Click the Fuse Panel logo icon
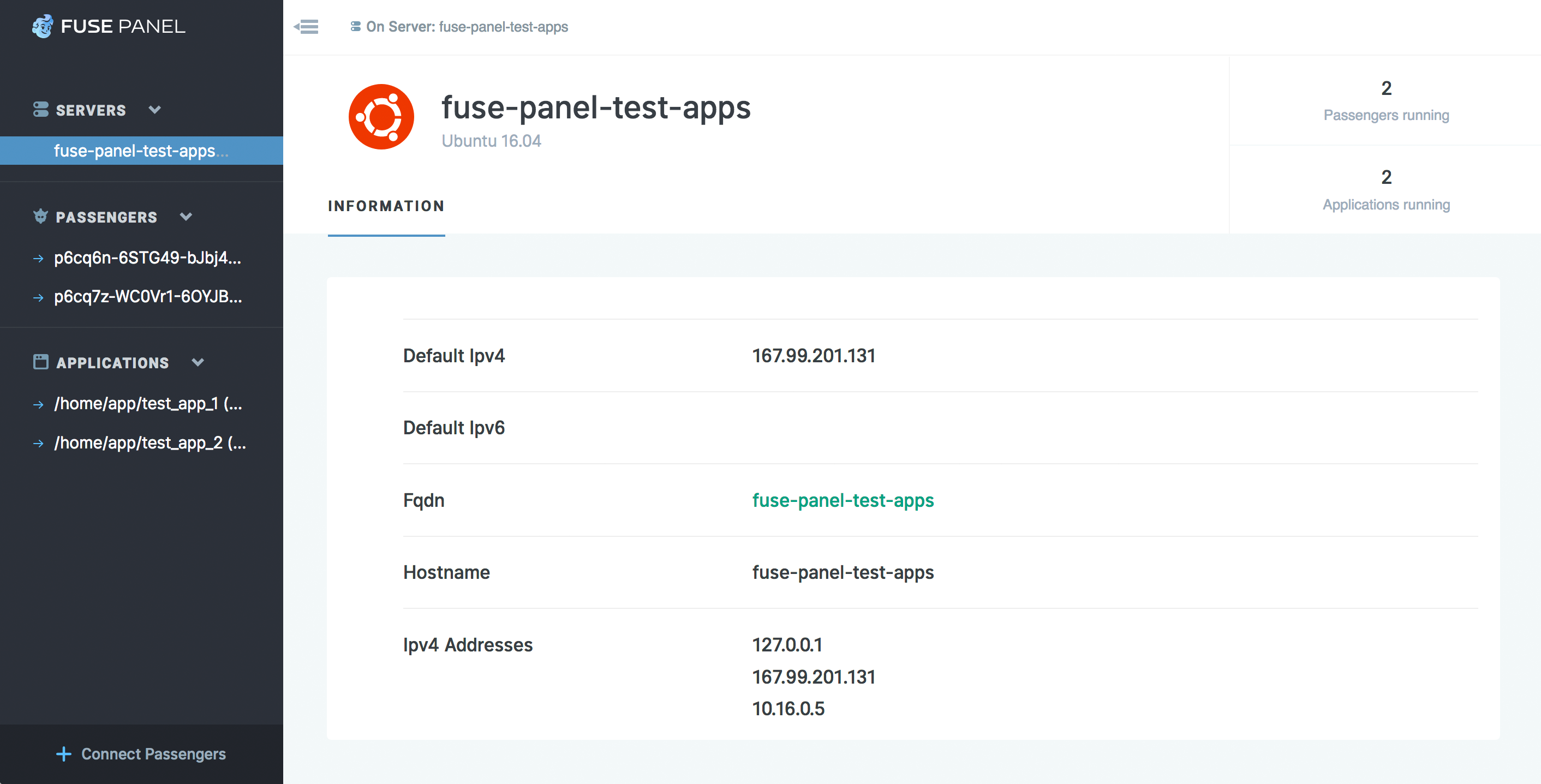The width and height of the screenshot is (1541, 784). (43, 26)
